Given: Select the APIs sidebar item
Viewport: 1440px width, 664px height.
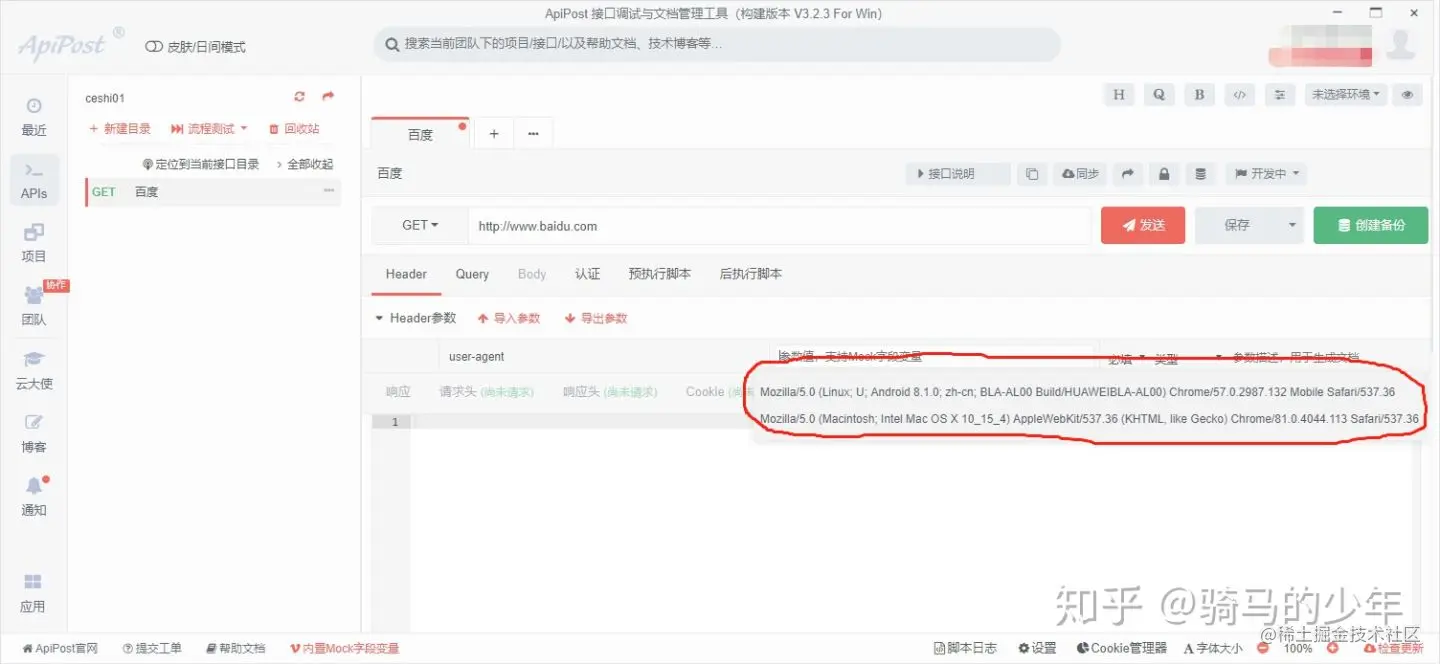Looking at the screenshot, I should (34, 181).
